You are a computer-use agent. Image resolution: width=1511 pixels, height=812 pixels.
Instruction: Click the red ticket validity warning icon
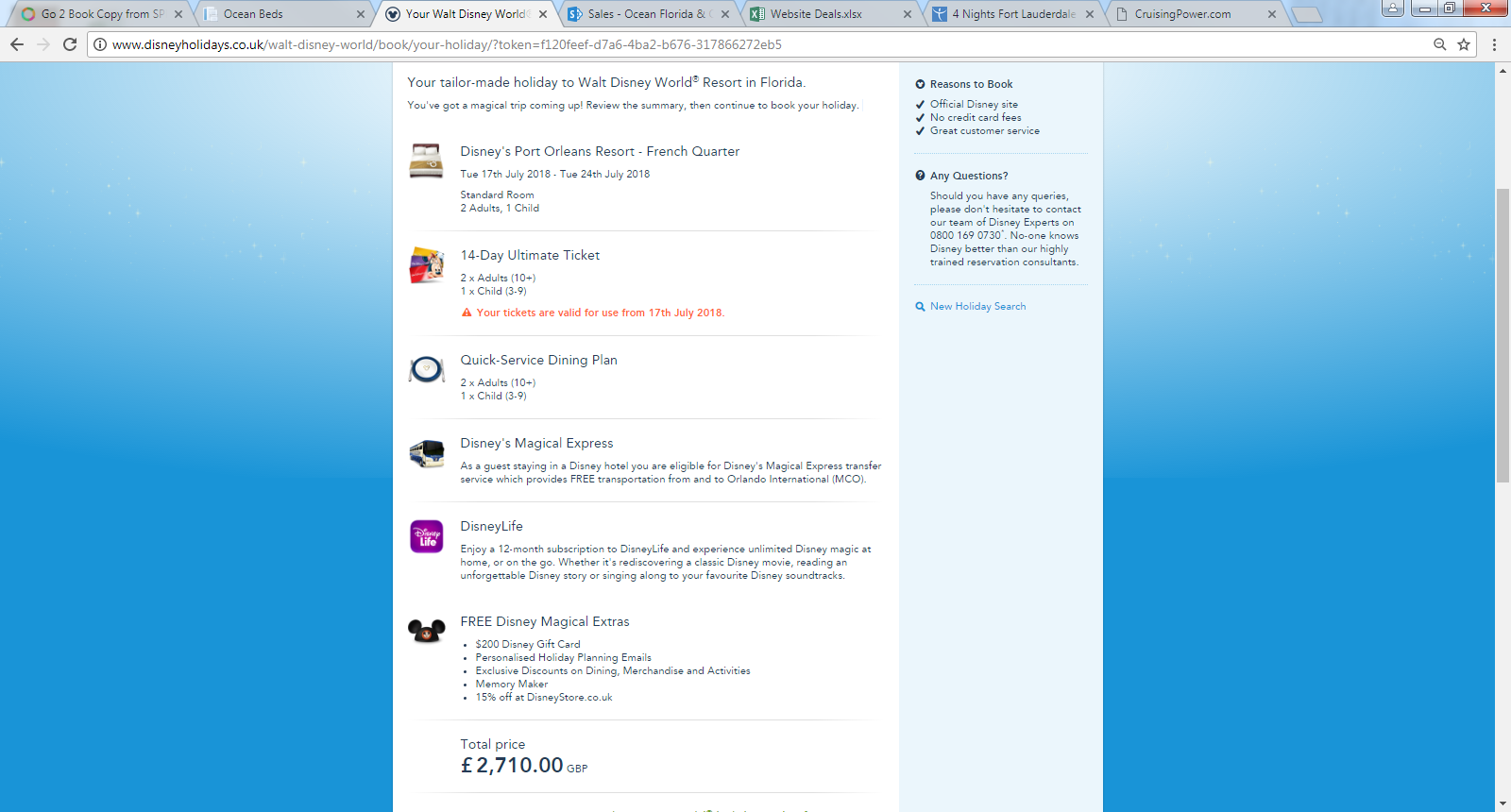pyautogui.click(x=467, y=313)
